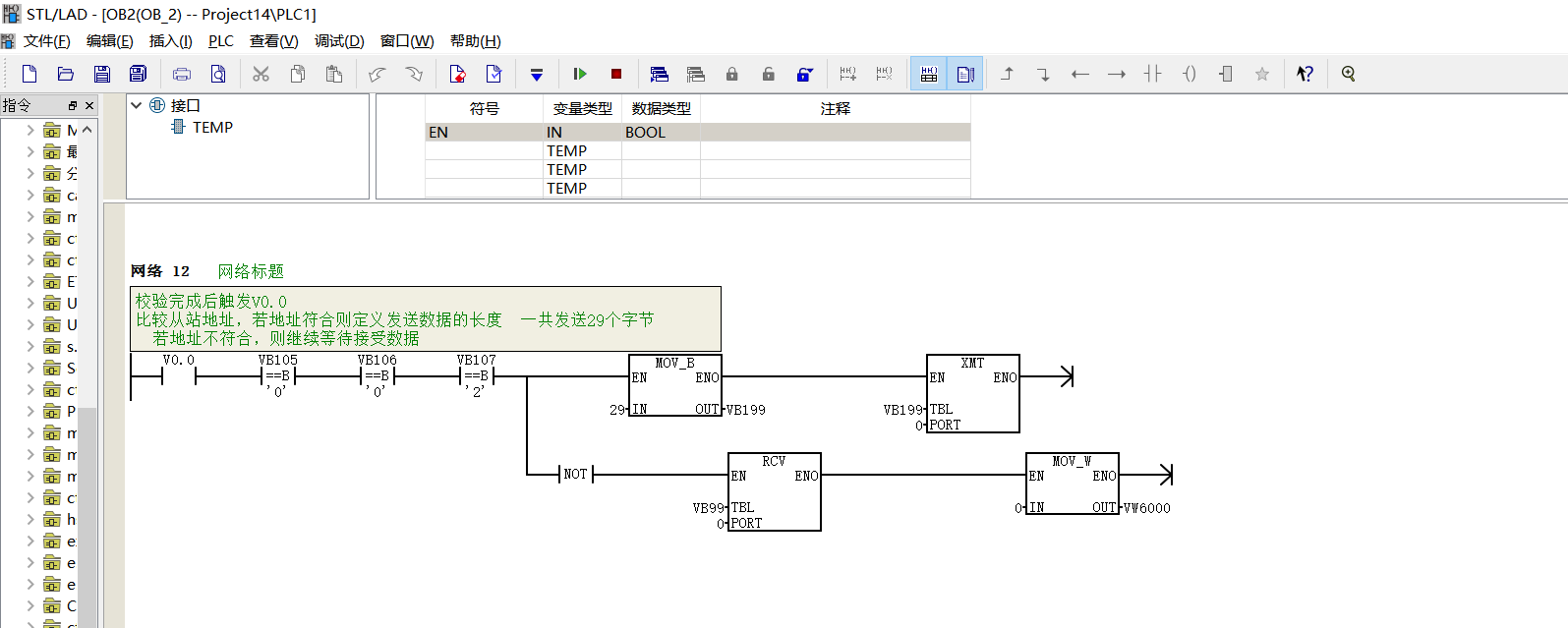The image size is (1568, 628).
Task: Insert a normally open contact
Action: pos(1153,74)
